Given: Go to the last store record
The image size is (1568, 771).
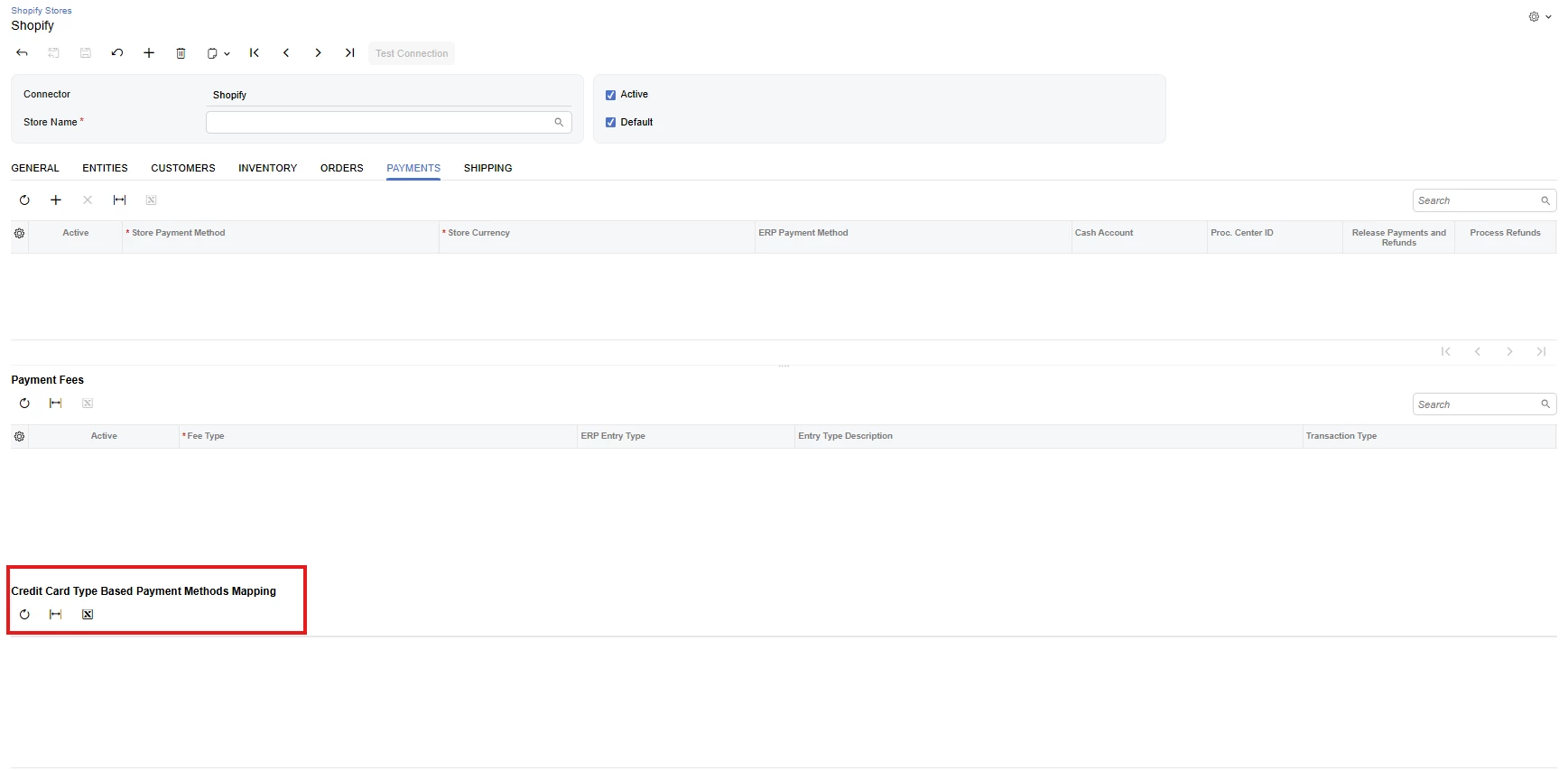Looking at the screenshot, I should 349,53.
